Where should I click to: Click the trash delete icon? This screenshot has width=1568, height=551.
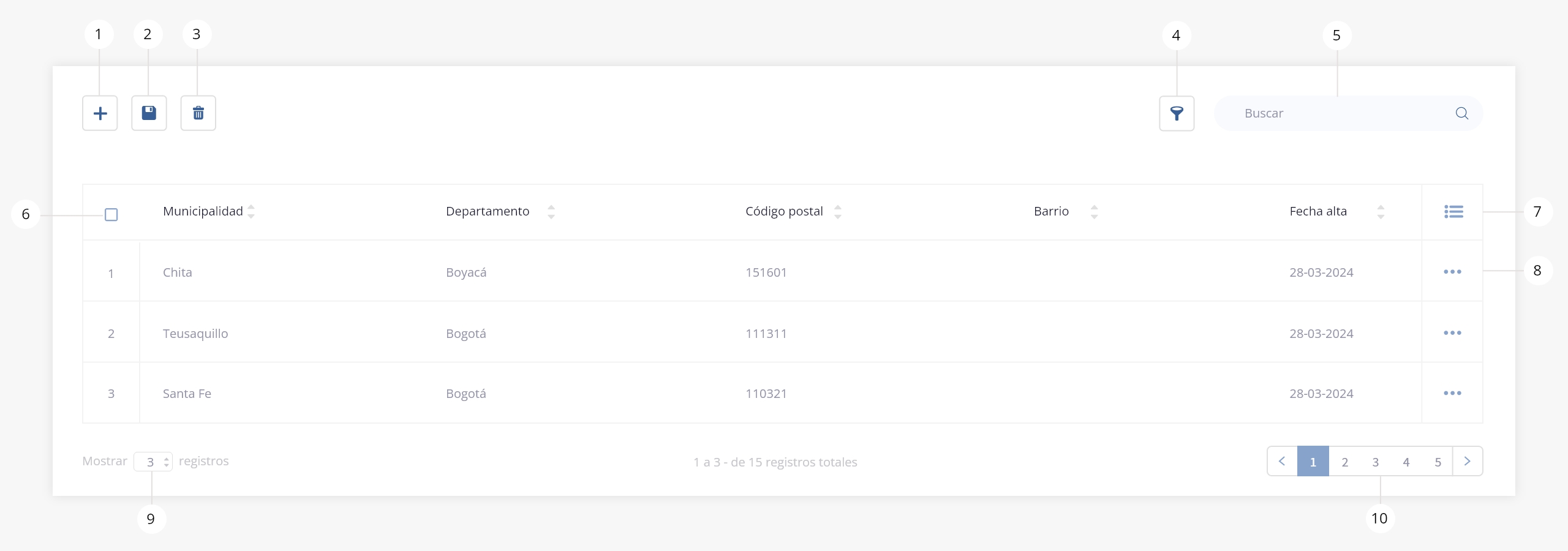pyautogui.click(x=198, y=113)
